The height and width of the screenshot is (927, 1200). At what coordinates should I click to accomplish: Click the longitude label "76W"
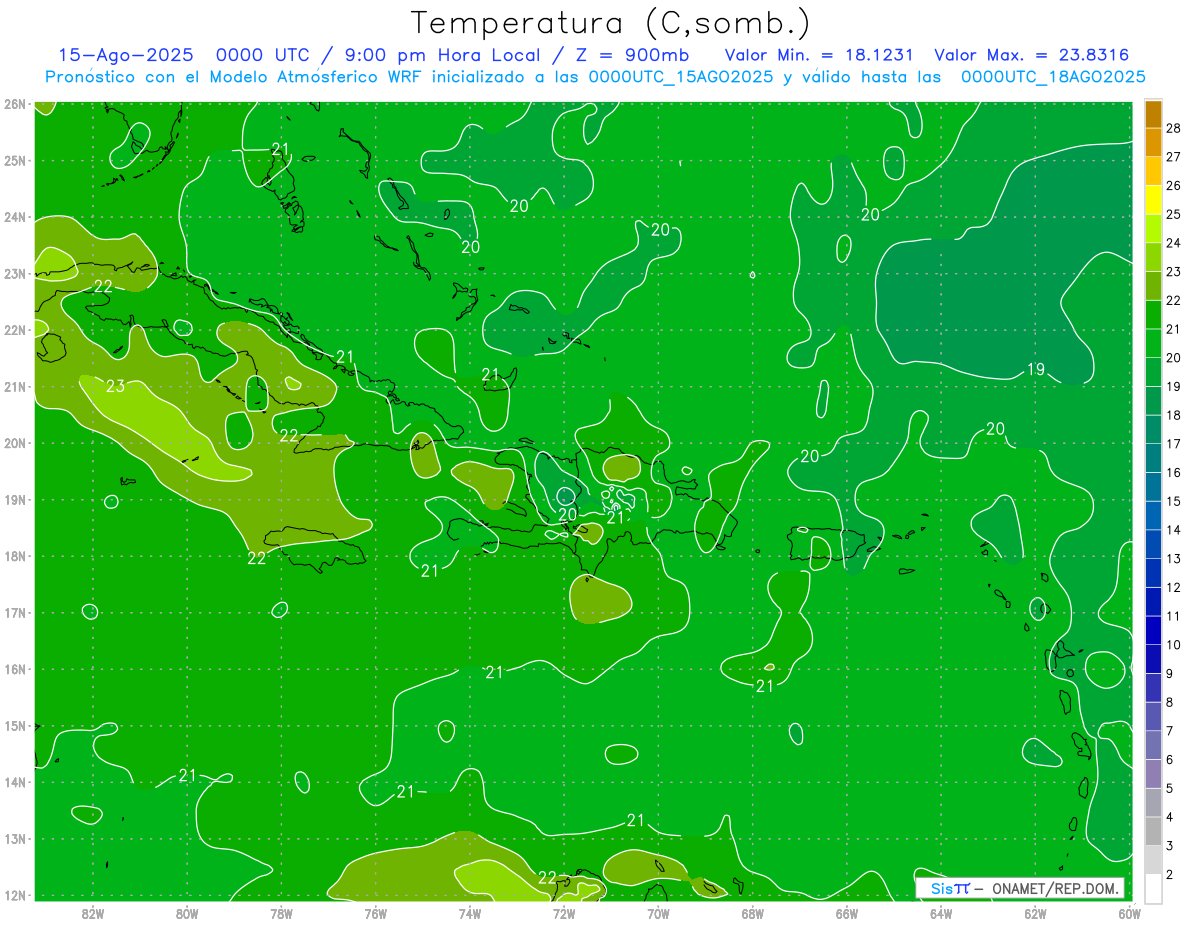pos(375,913)
